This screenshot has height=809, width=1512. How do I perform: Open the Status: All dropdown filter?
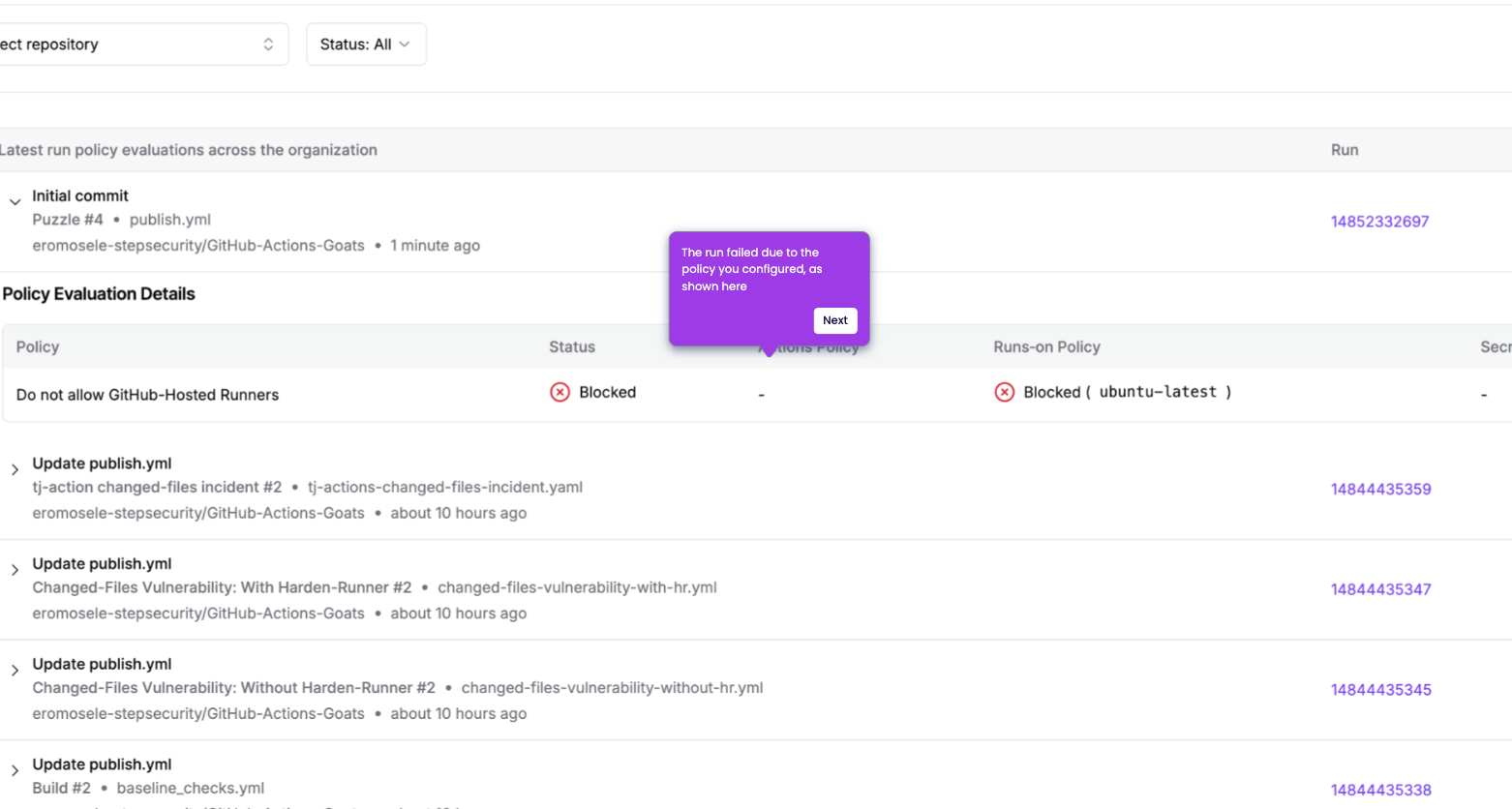(365, 44)
